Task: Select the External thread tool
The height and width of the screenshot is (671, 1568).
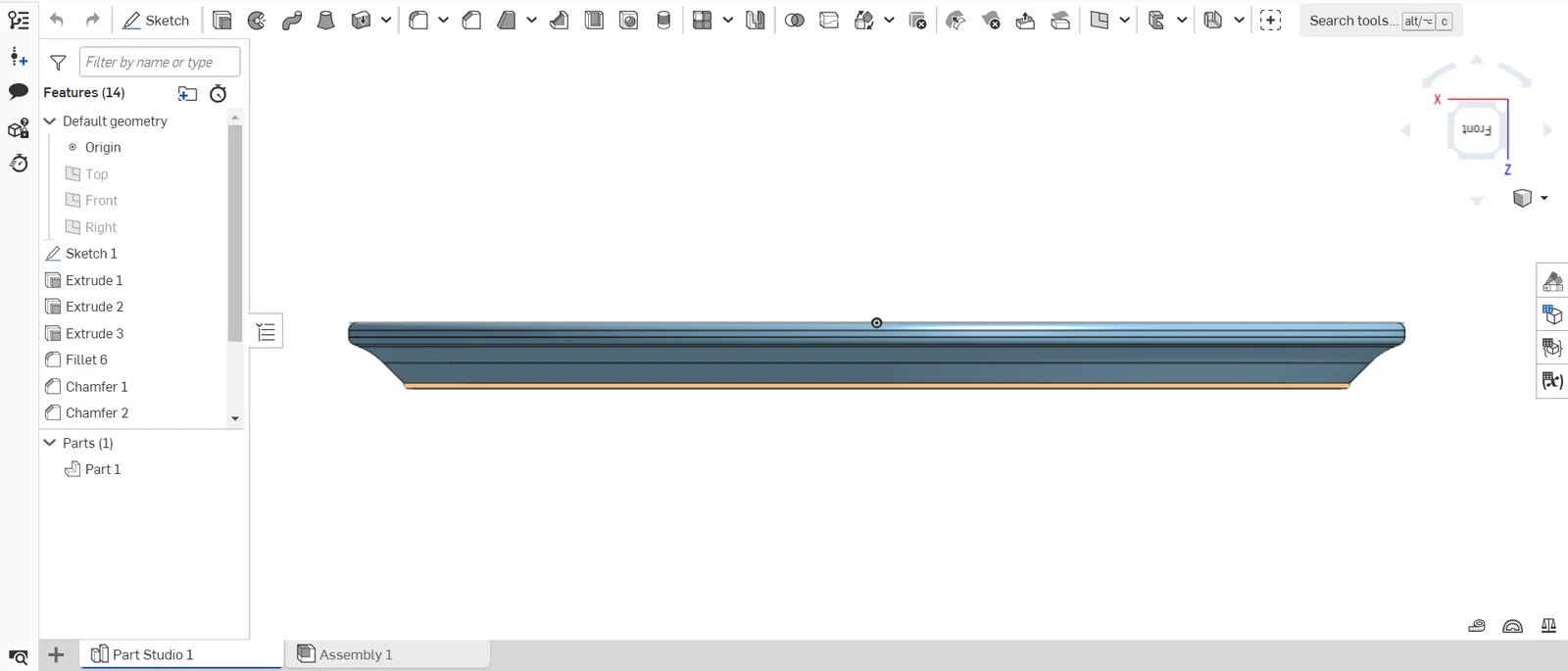Action: point(663,21)
